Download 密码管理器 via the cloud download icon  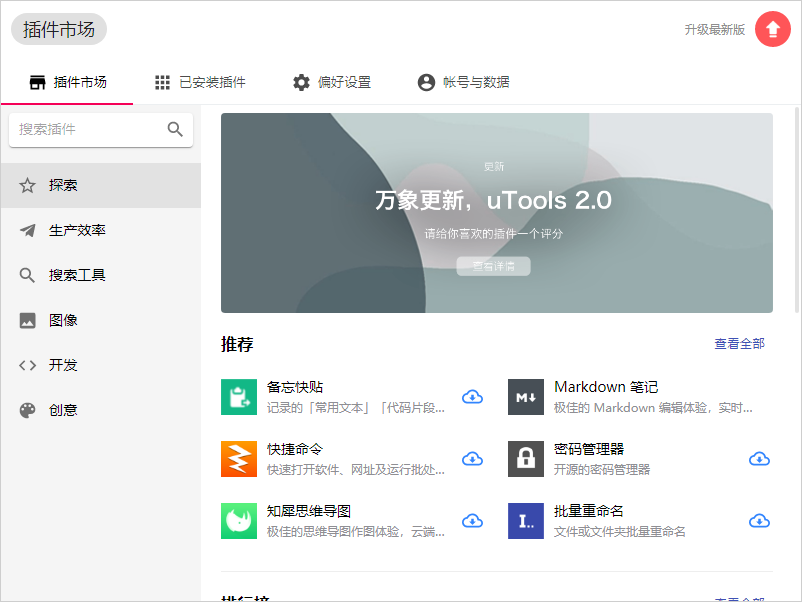click(759, 459)
